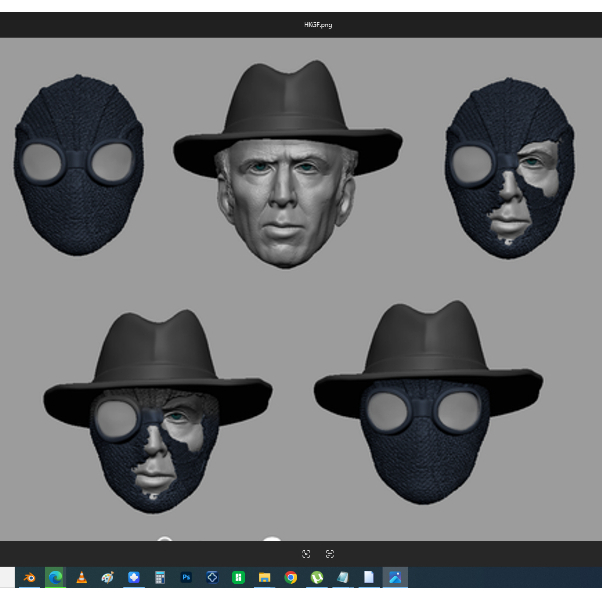Open the Calculator taskbar icon
Image resolution: width=602 pixels, height=602 pixels.
(160, 577)
